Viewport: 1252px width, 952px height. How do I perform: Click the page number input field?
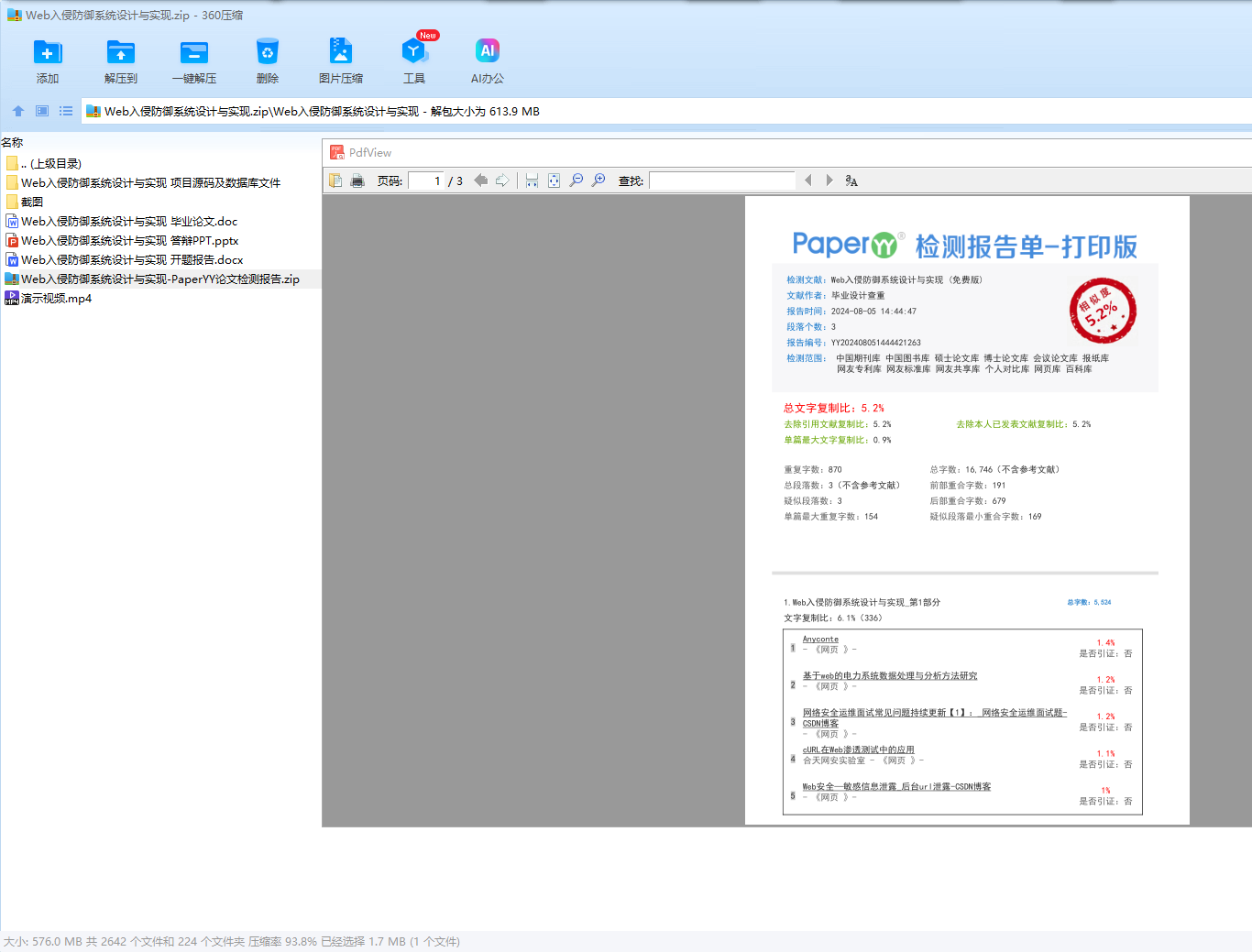(426, 181)
